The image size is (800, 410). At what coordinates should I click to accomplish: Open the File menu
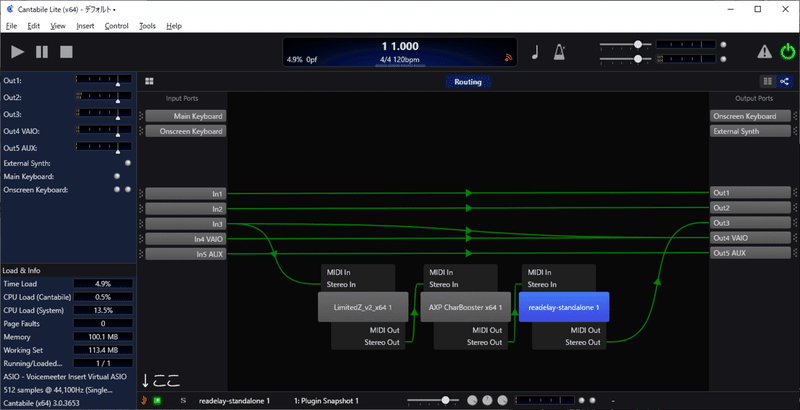tap(11, 26)
